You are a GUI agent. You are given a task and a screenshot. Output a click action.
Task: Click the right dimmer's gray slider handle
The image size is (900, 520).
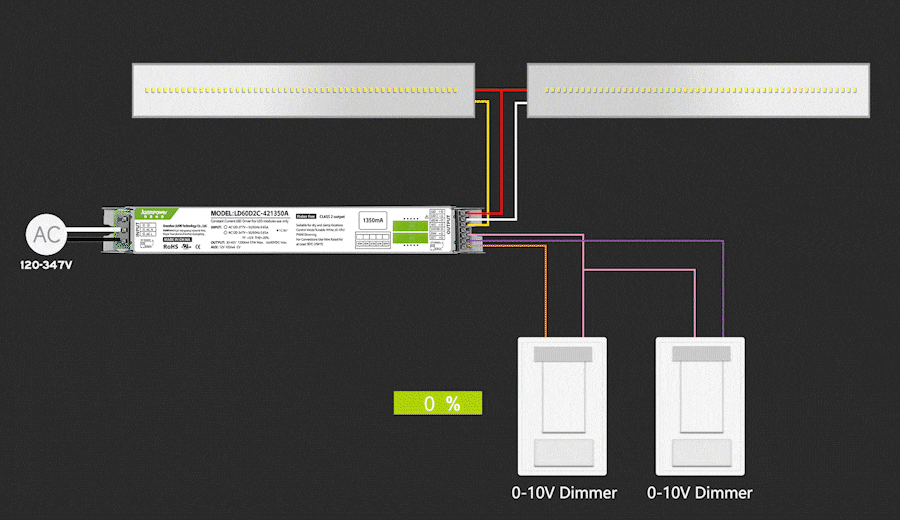coord(699,355)
